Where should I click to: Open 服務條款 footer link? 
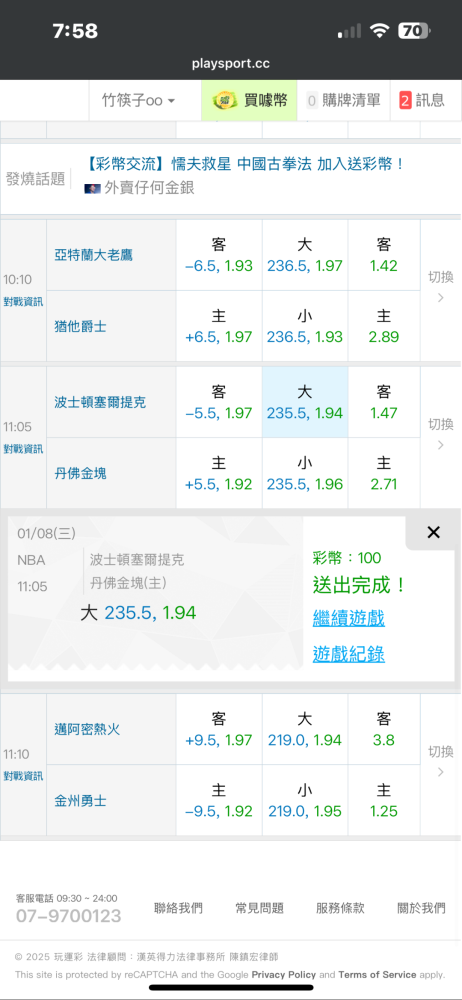click(x=340, y=908)
